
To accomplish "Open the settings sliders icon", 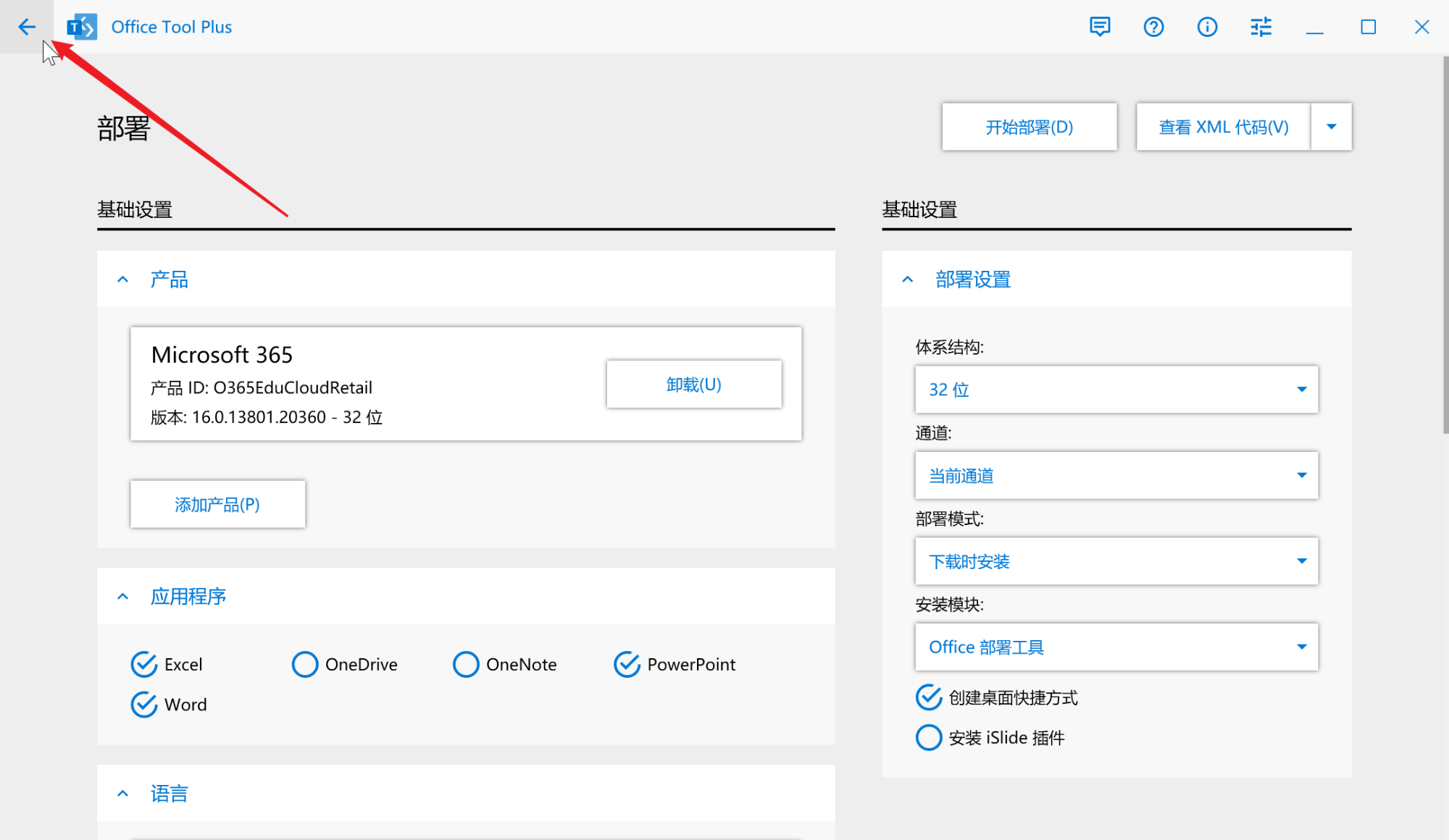I will click(1261, 27).
